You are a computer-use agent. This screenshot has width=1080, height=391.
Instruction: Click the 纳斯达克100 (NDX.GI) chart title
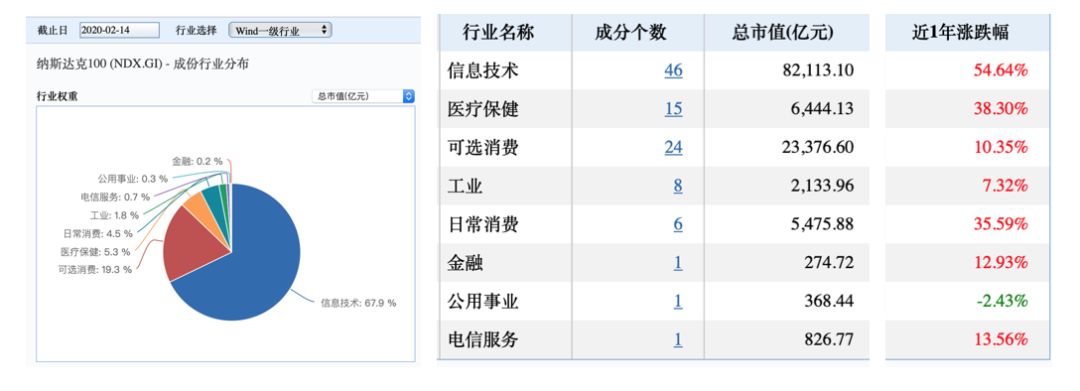(x=143, y=65)
